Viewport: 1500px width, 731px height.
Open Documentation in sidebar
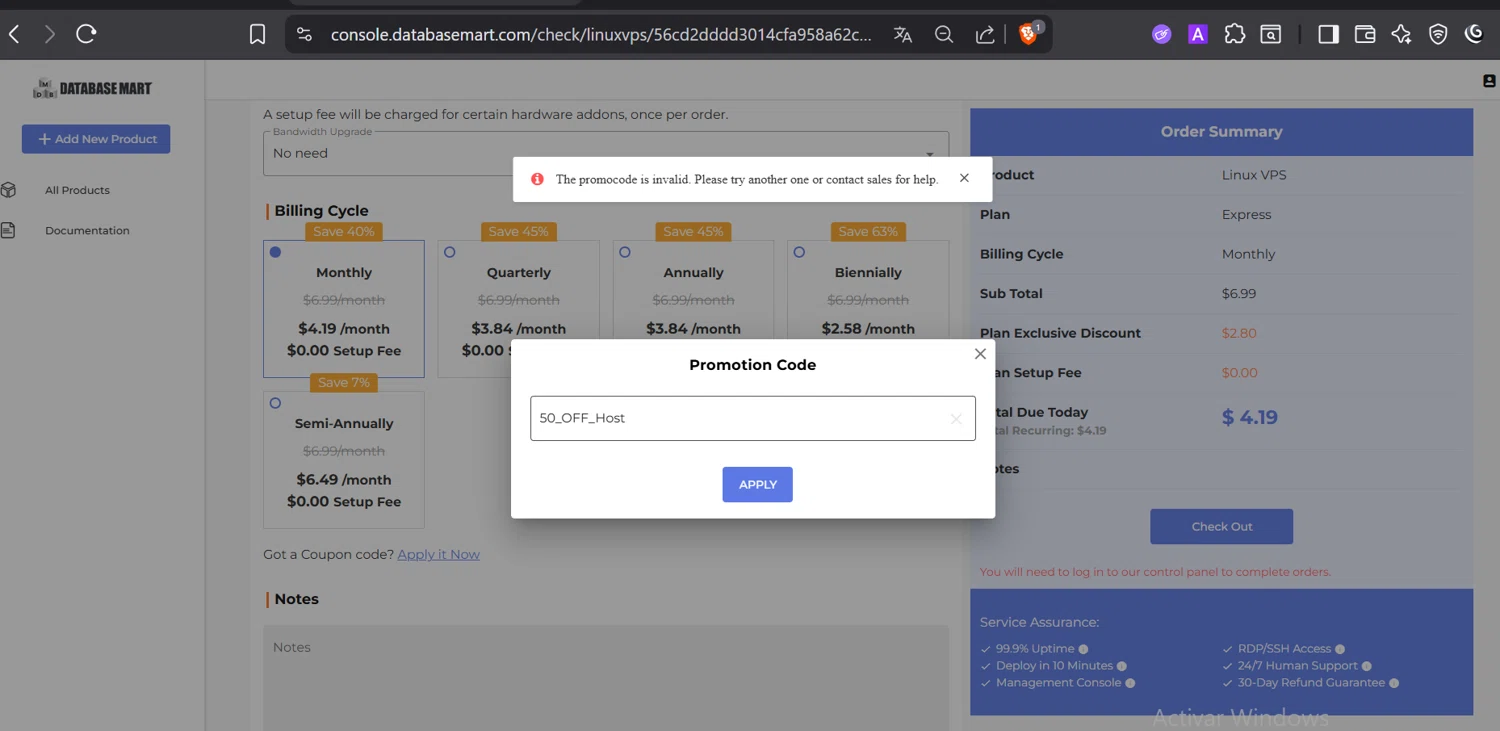click(x=87, y=230)
